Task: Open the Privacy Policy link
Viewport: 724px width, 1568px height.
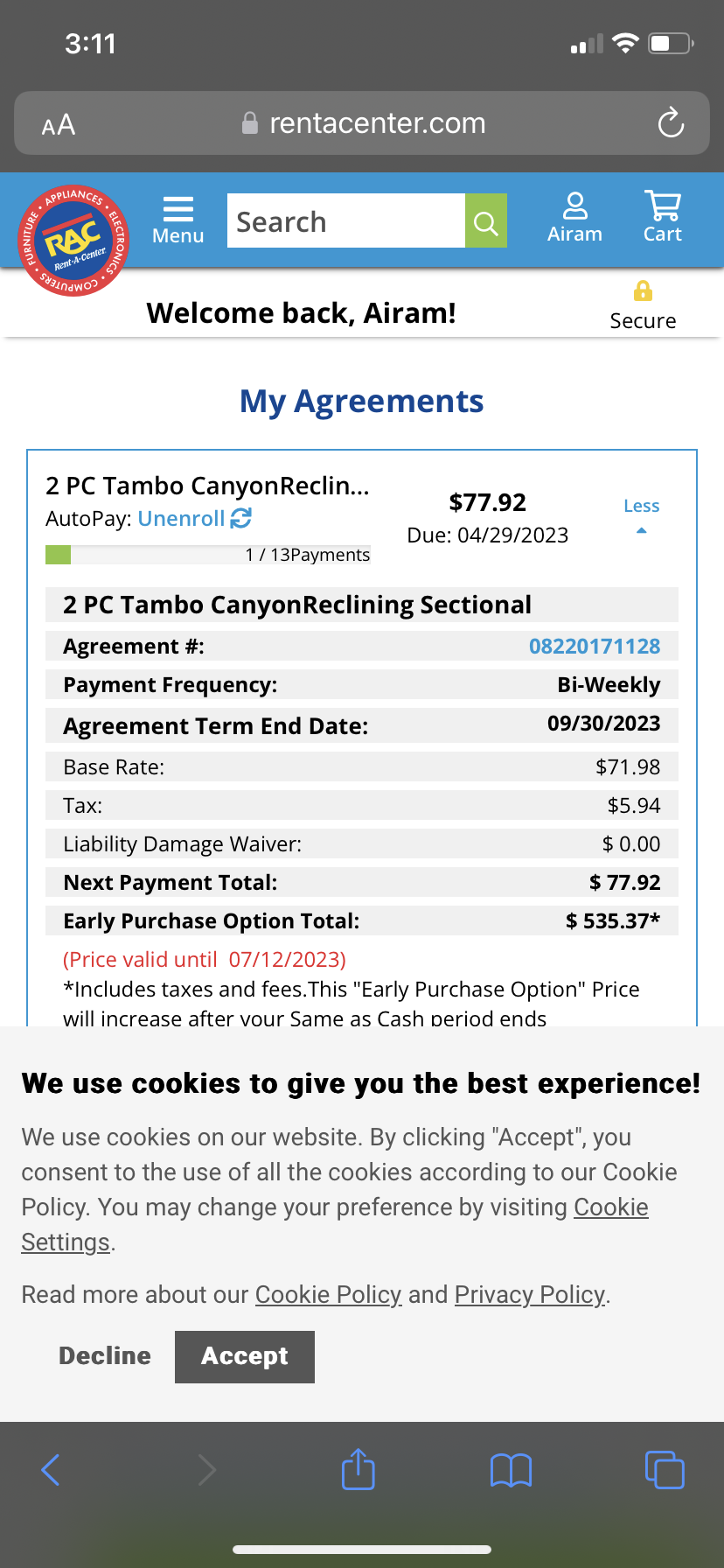Action: (x=530, y=1295)
